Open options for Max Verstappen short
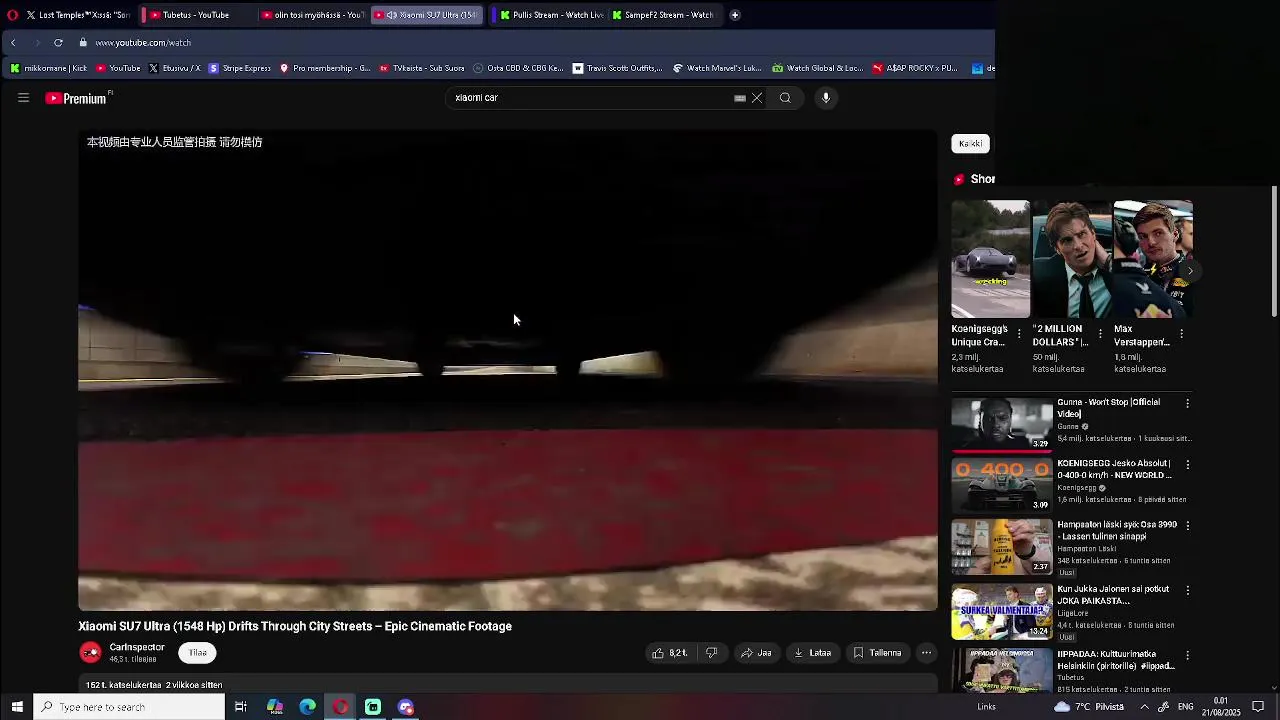Screen dimensions: 1280x720 tap(1181, 333)
